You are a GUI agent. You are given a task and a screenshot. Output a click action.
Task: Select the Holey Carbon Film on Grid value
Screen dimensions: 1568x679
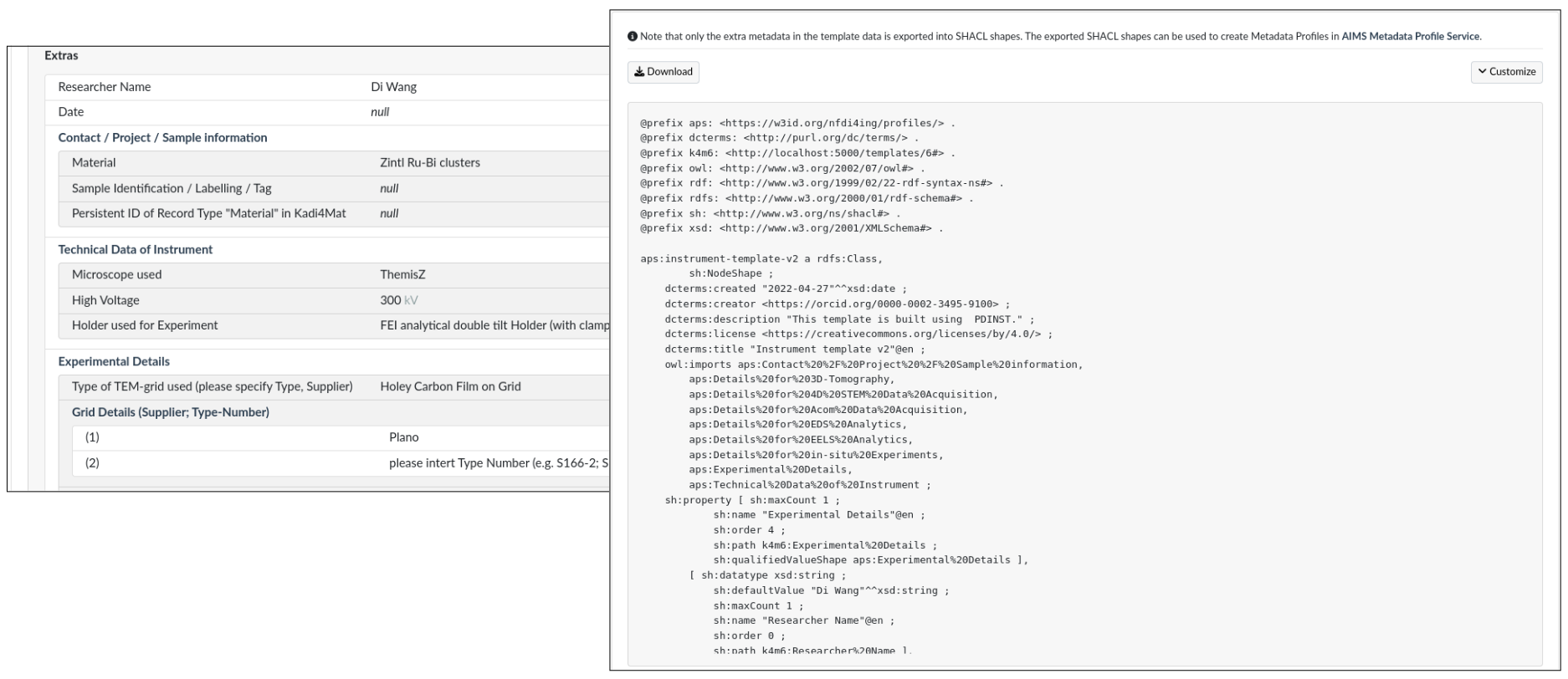pyautogui.click(x=450, y=387)
